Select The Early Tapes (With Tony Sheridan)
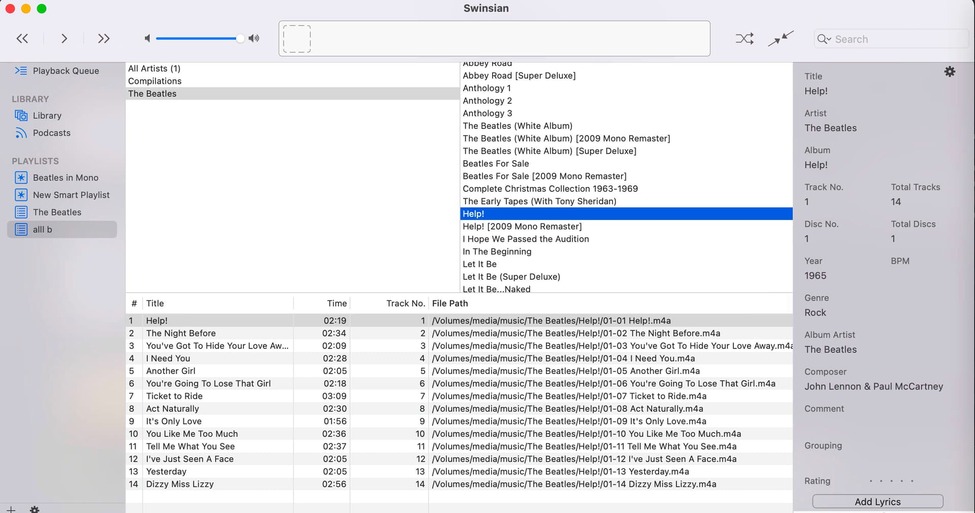The height and width of the screenshot is (513, 975). 626,201
